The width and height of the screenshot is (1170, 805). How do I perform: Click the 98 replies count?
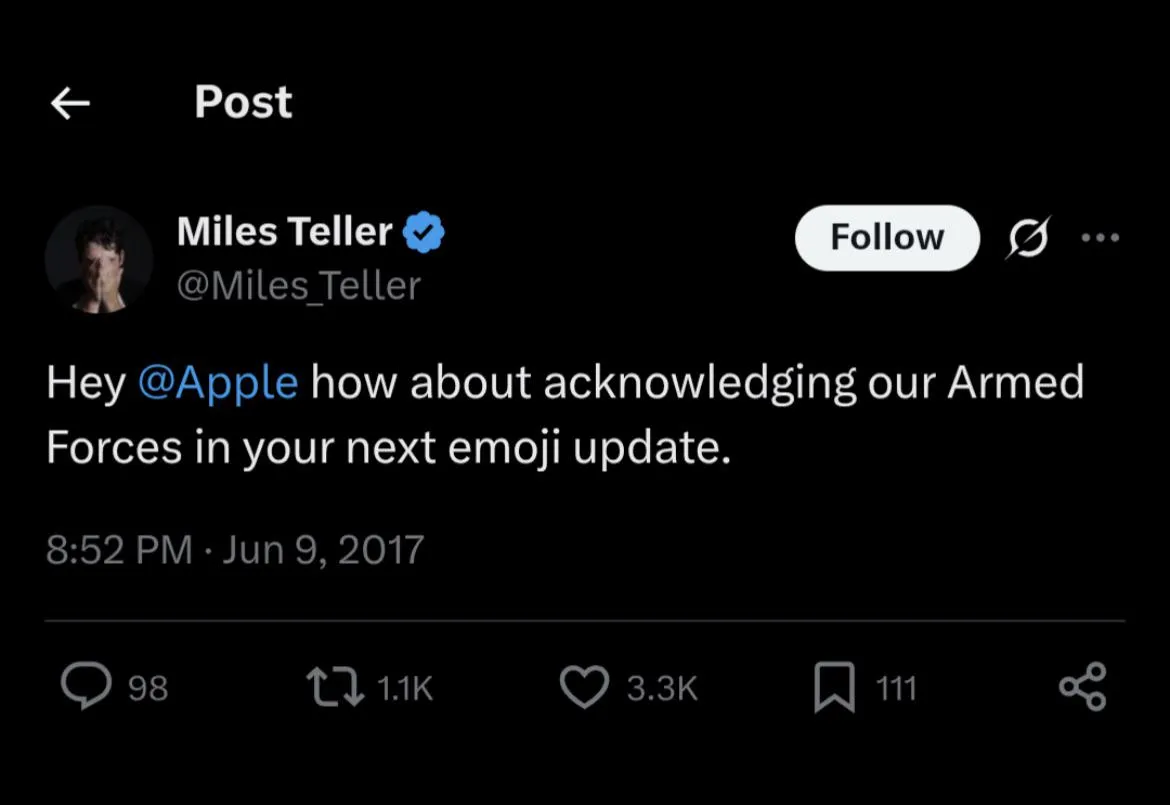(x=148, y=688)
